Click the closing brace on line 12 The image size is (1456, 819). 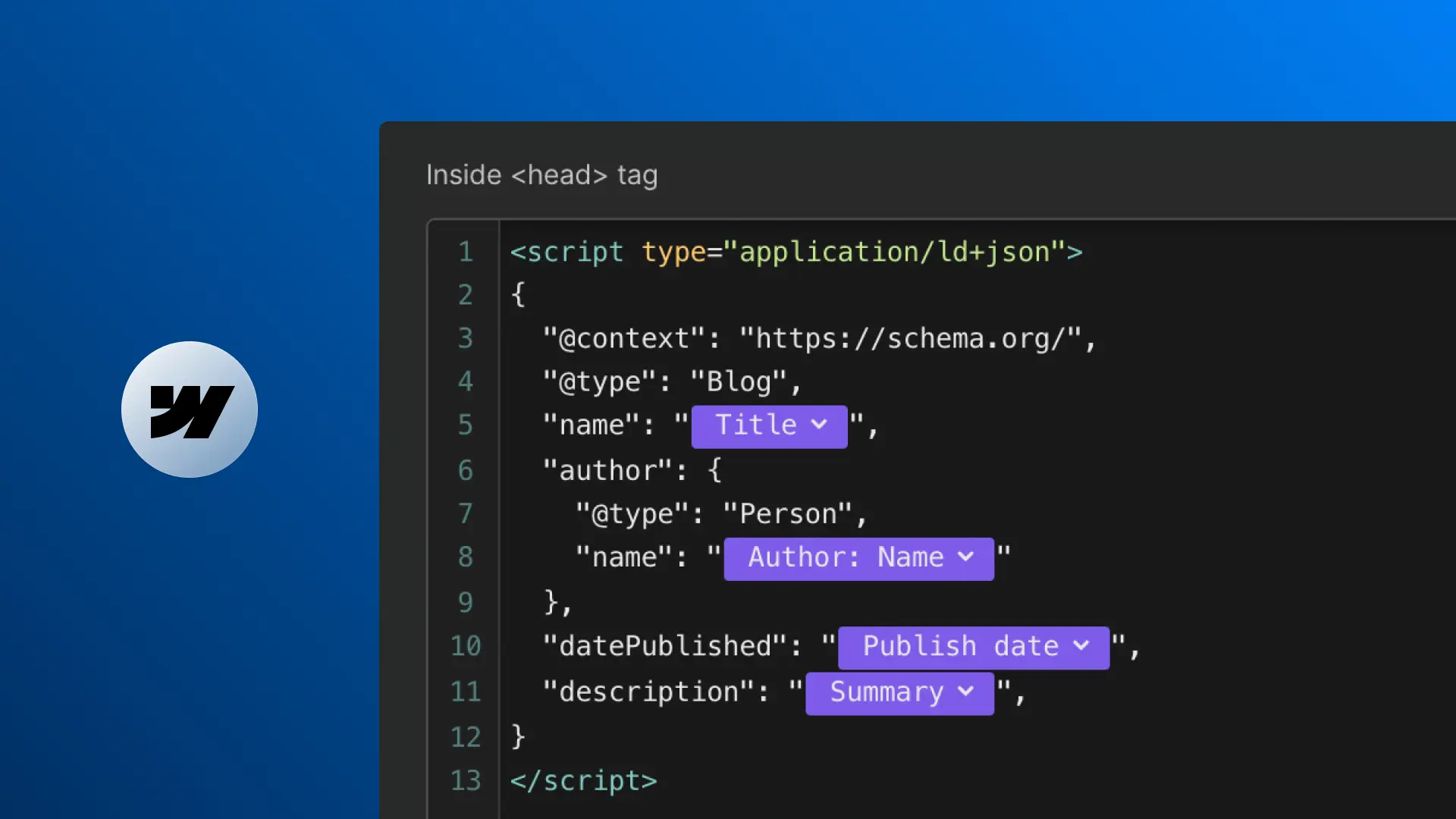pyautogui.click(x=518, y=736)
